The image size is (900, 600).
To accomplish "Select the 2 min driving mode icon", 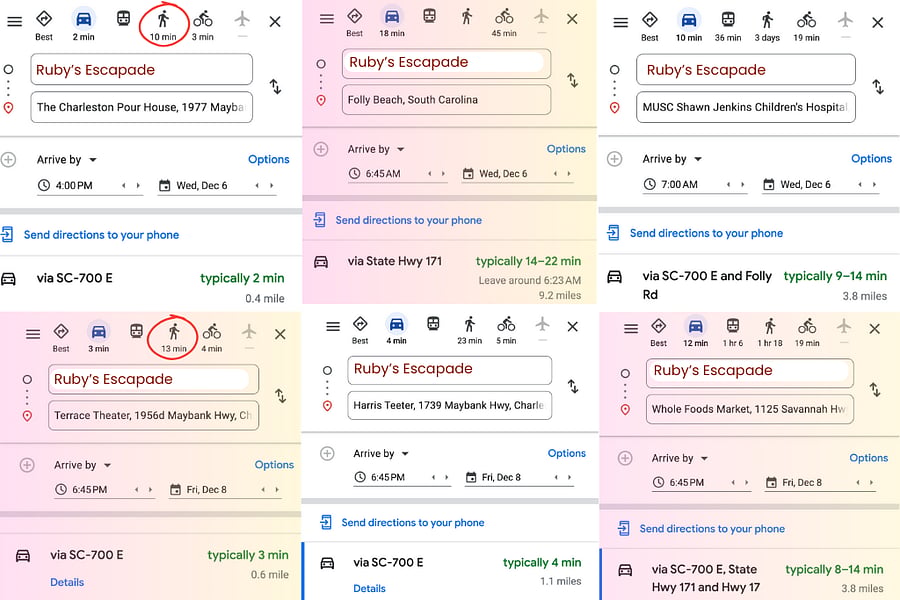I will click(x=84, y=19).
